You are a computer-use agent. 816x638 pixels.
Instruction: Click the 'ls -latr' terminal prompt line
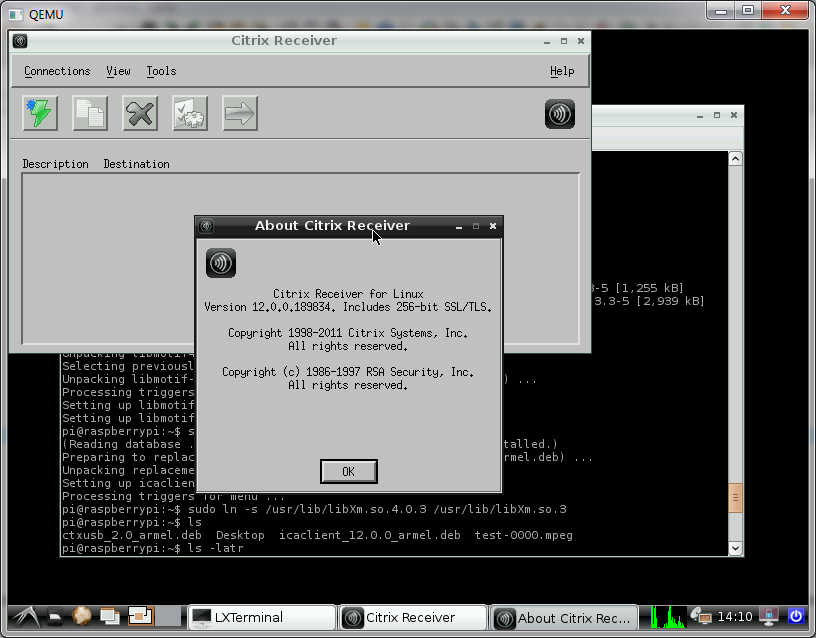point(152,548)
